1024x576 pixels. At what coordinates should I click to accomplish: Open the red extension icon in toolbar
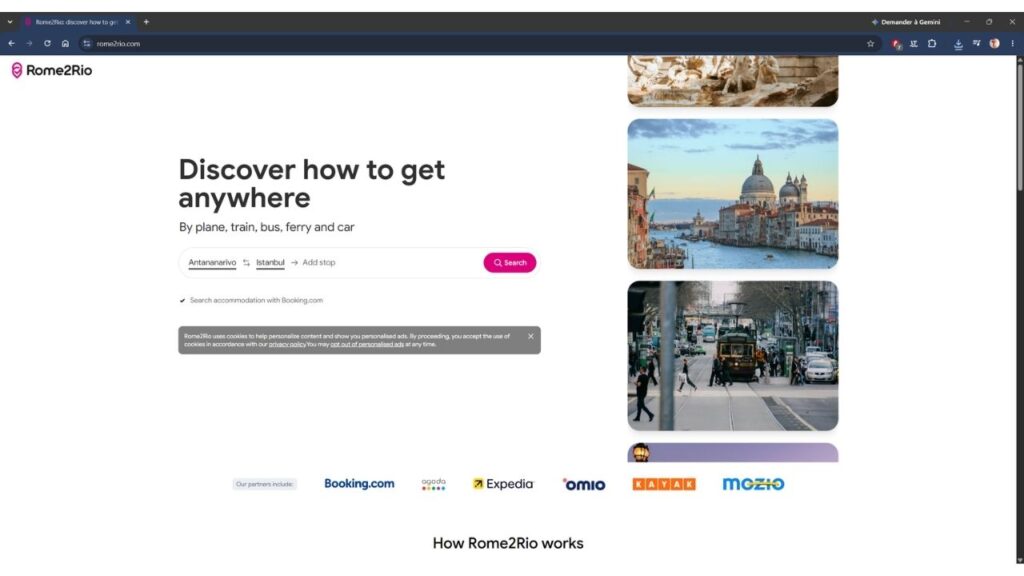point(896,44)
